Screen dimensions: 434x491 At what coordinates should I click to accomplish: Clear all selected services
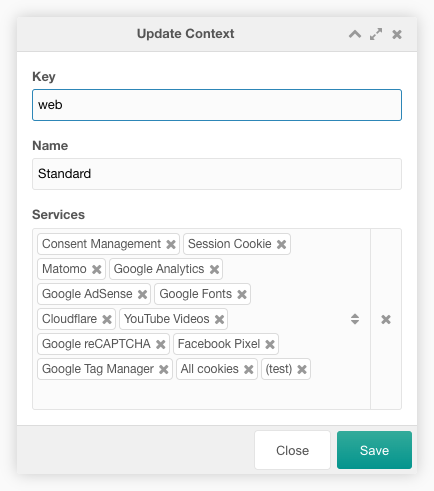tap(386, 319)
